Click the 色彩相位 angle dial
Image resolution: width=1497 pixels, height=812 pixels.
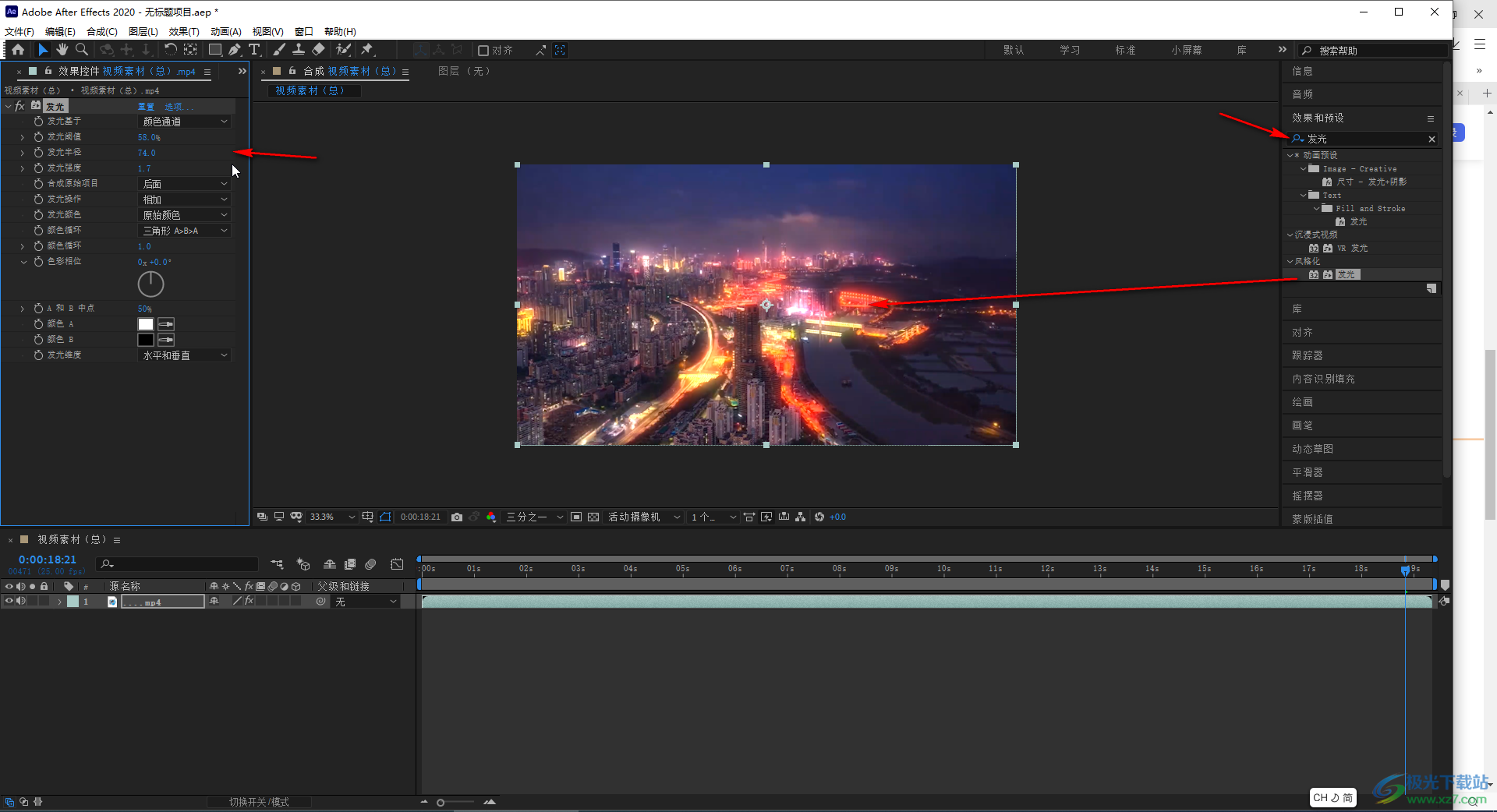(150, 284)
